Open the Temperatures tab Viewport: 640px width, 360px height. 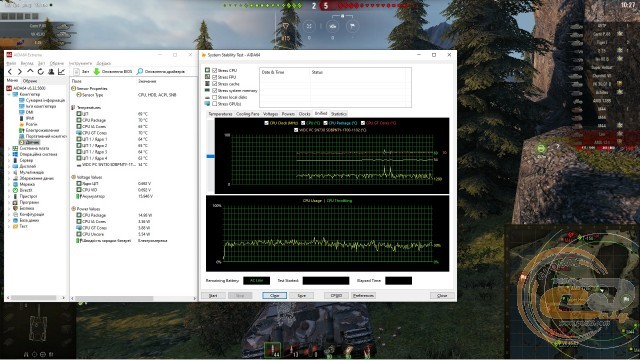coord(220,114)
